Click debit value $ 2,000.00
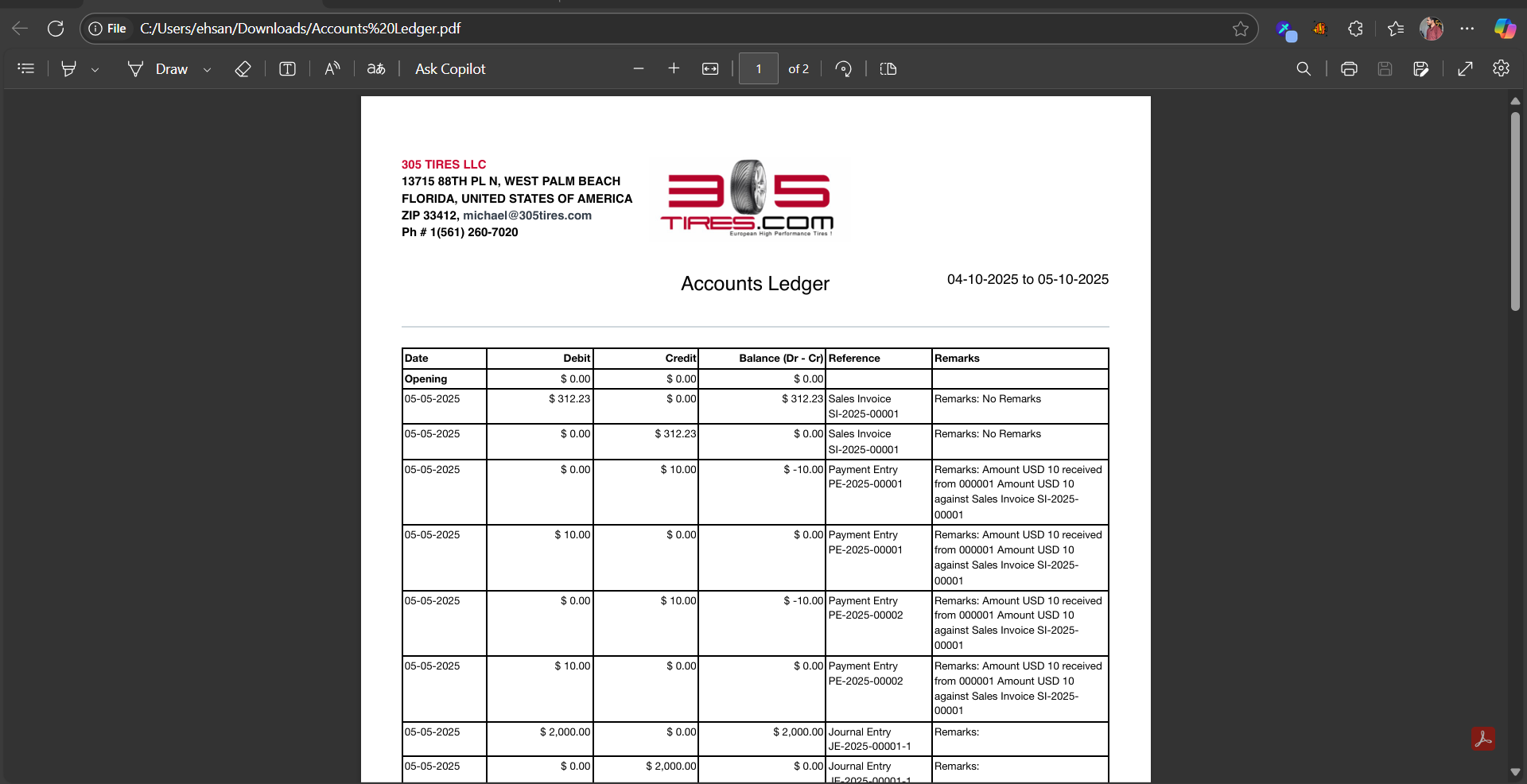Screen dimensions: 1527x784 click(x=565, y=732)
